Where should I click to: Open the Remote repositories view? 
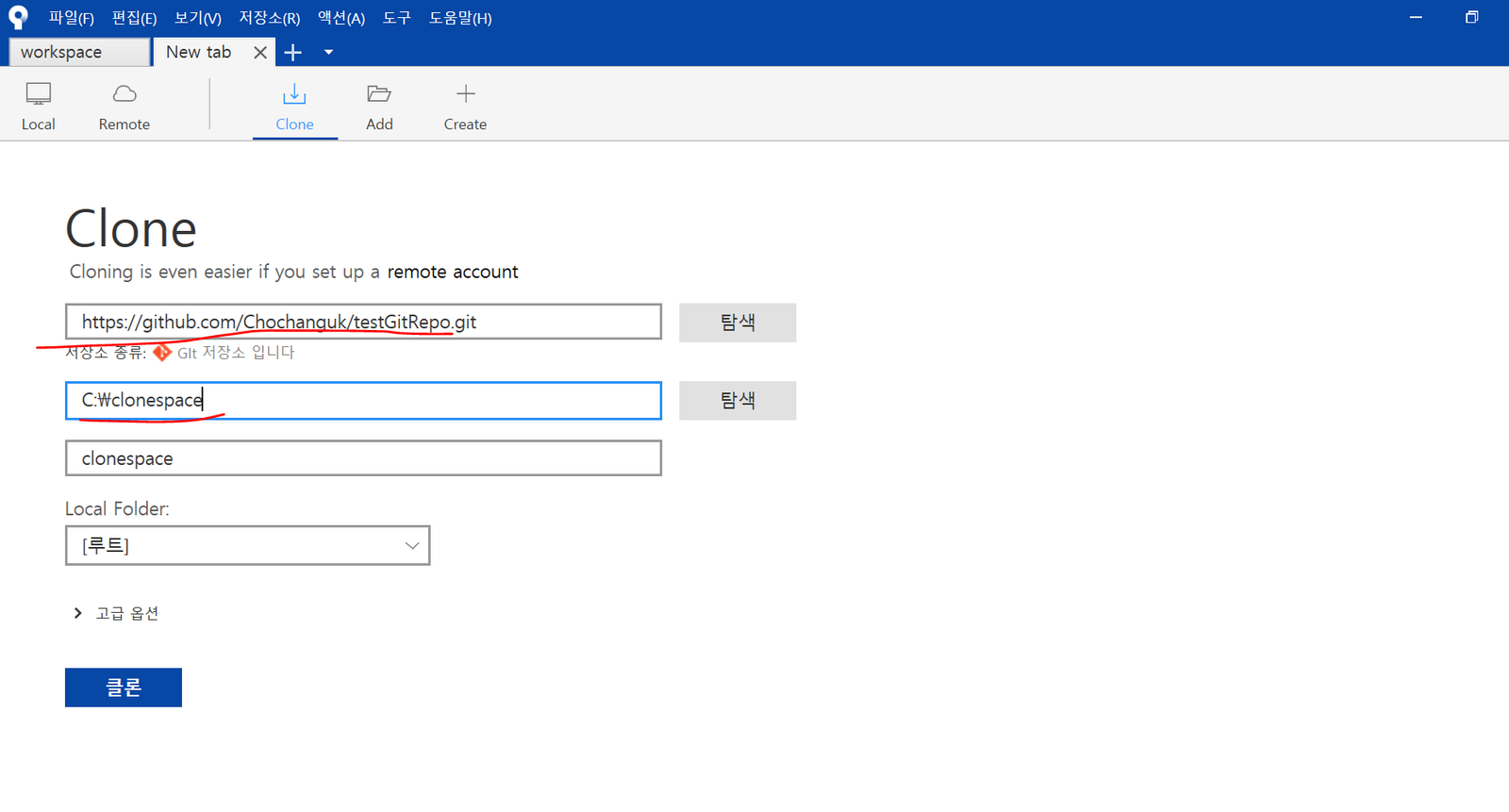point(124,107)
